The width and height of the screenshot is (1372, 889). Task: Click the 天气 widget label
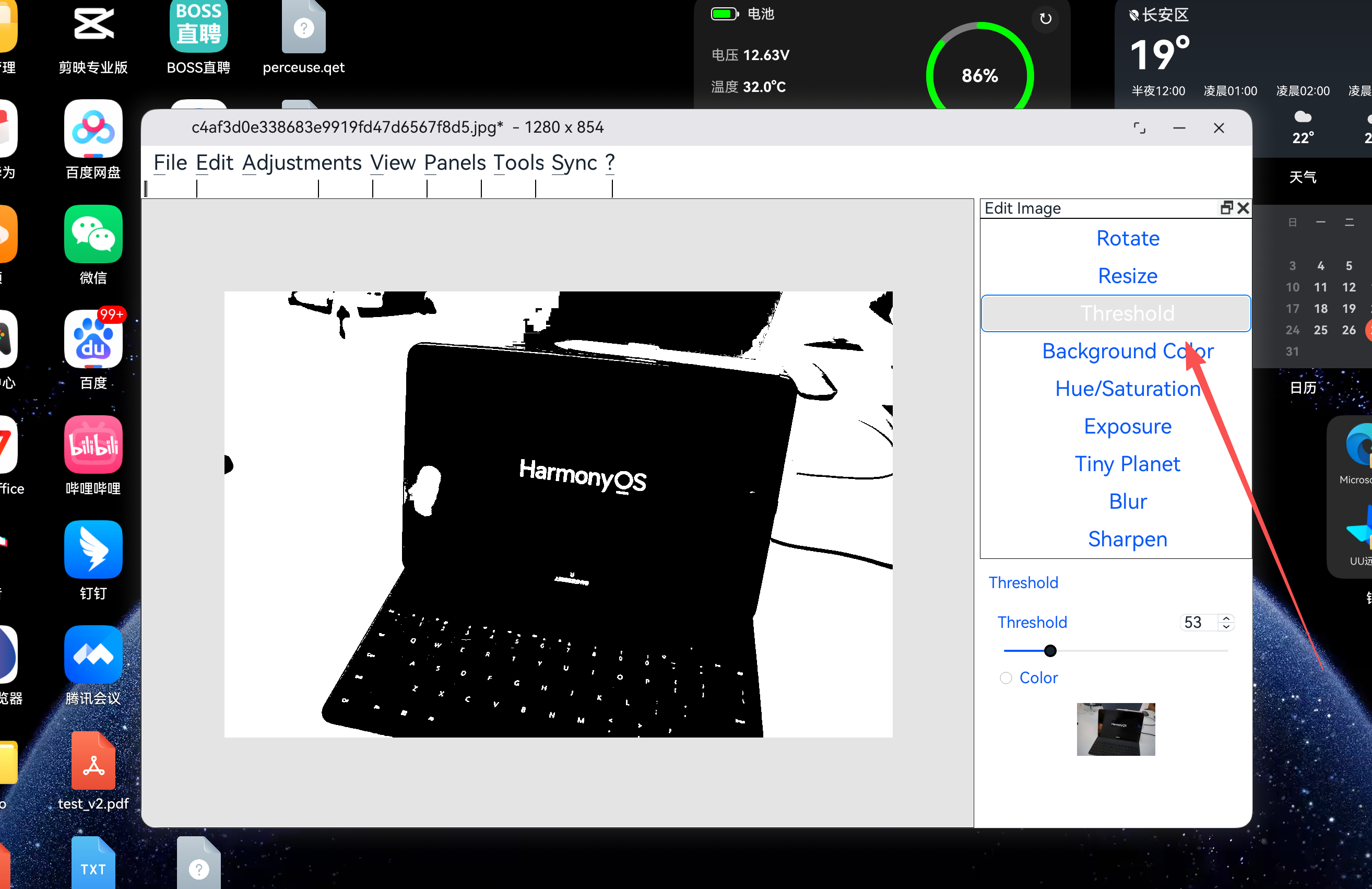(x=1303, y=177)
